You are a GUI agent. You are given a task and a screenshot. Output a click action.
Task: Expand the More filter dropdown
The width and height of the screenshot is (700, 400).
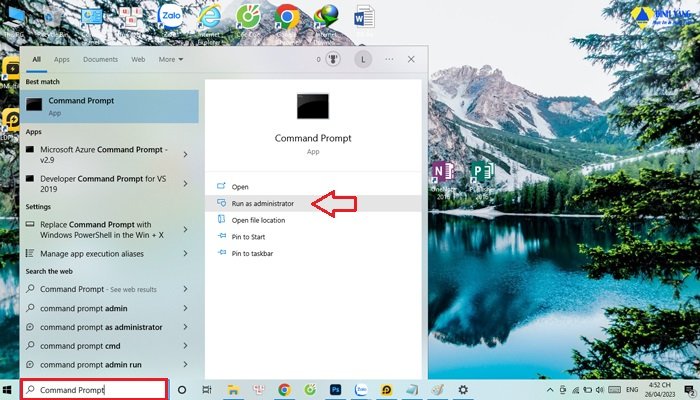point(169,59)
